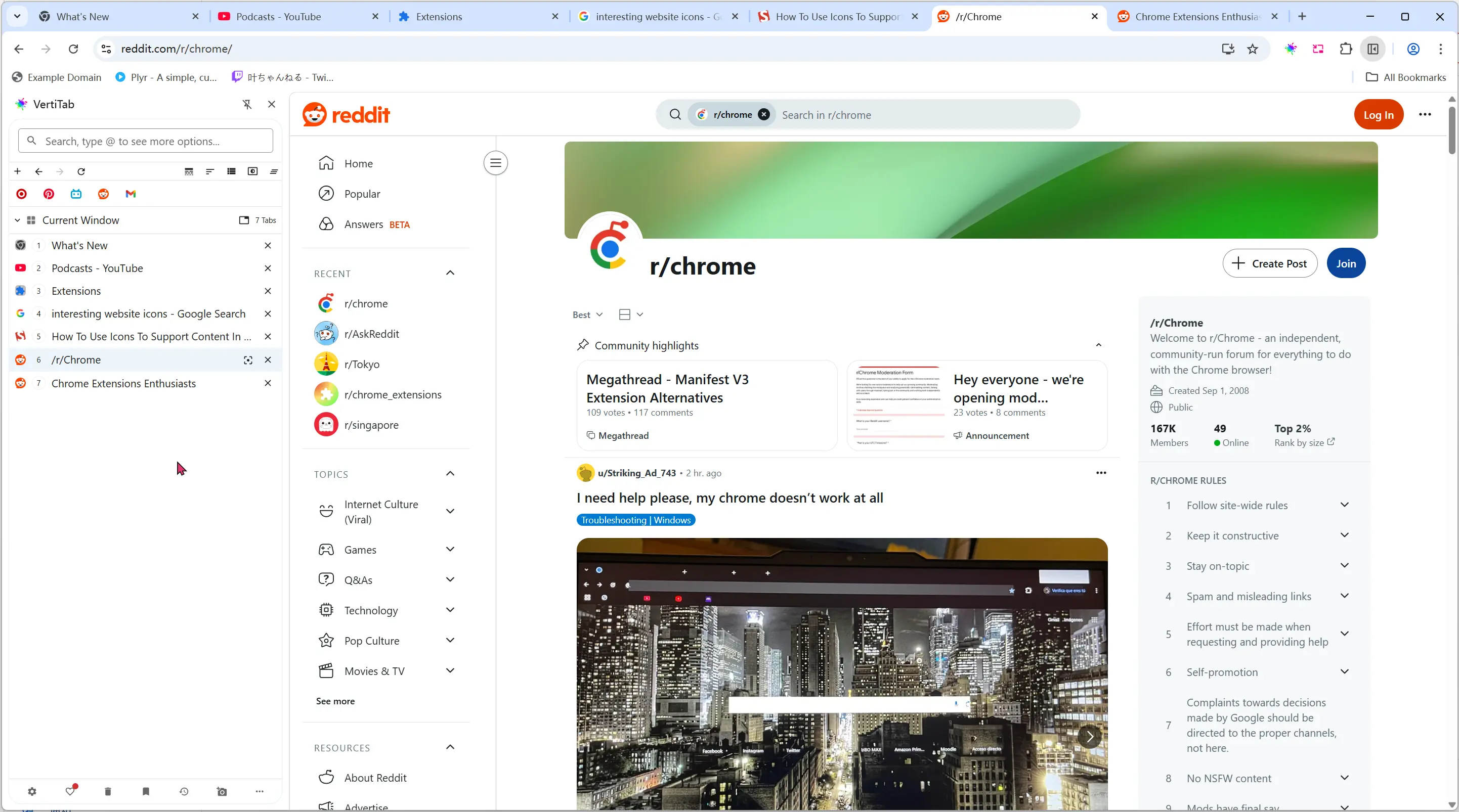
Task: Open Popular in Reddit sidebar
Action: click(x=362, y=194)
